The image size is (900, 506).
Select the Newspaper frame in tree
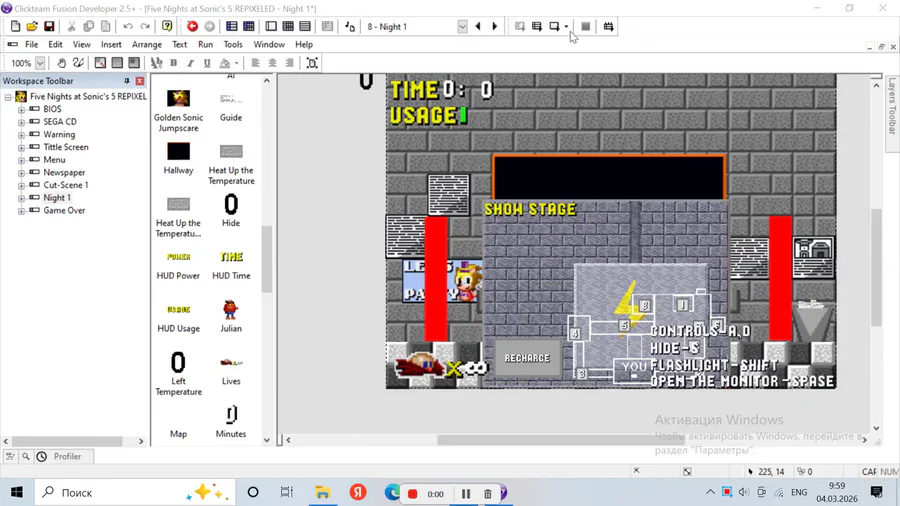pyautogui.click(x=64, y=173)
